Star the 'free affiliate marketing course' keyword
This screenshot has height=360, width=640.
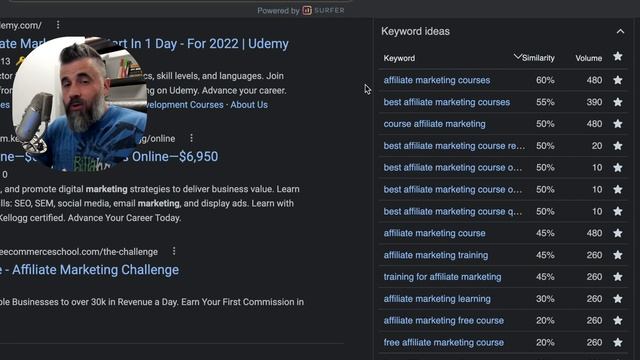618,342
